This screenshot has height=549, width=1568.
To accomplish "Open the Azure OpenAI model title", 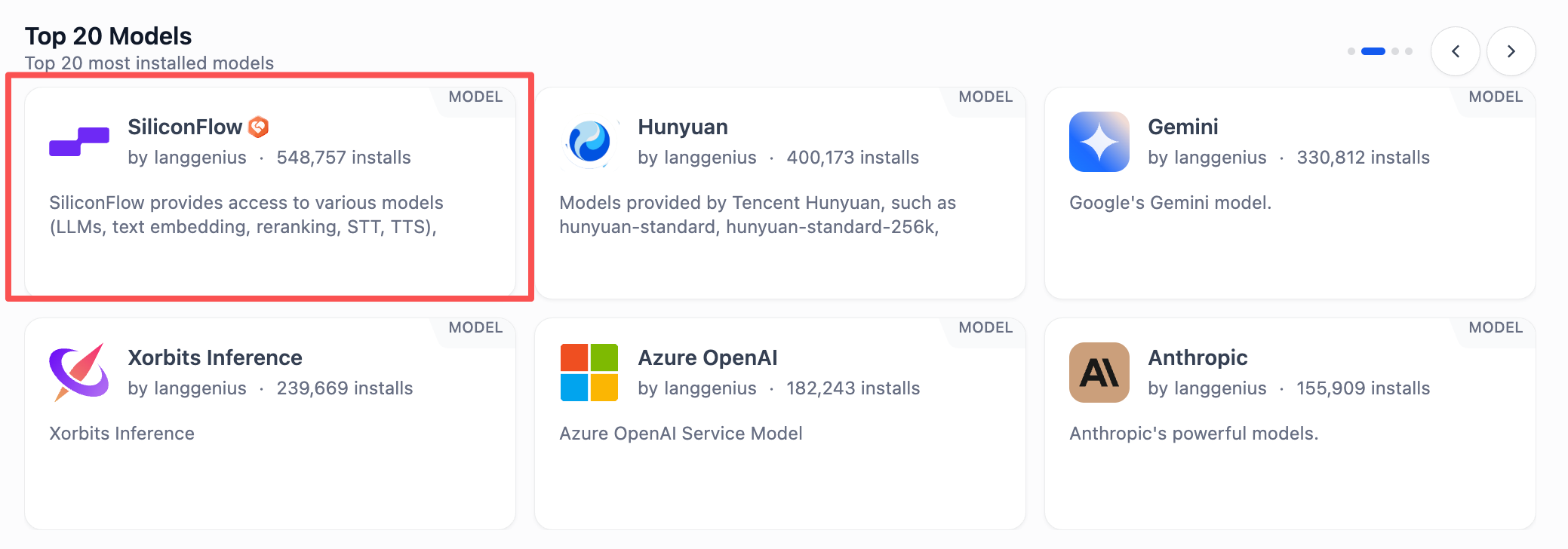I will click(708, 357).
